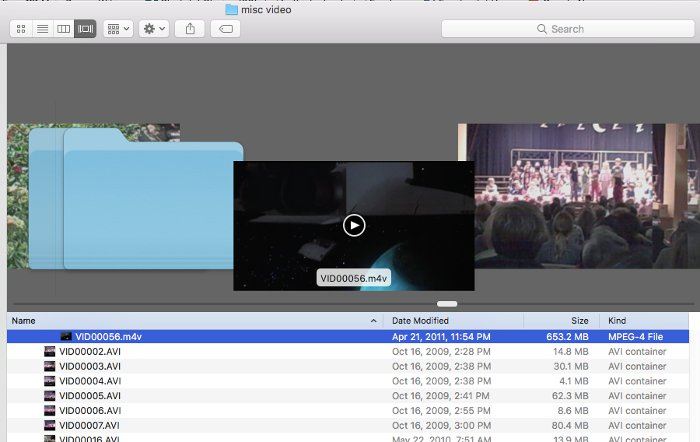Switch to icon view
Viewport: 700px width, 442px height.
pos(21,29)
